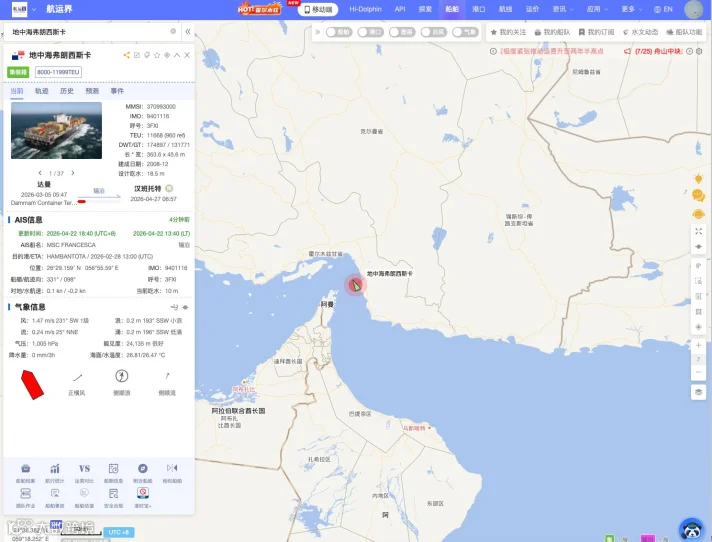Add ship to favorites with star icon
The width and height of the screenshot is (712, 542).
(157, 55)
